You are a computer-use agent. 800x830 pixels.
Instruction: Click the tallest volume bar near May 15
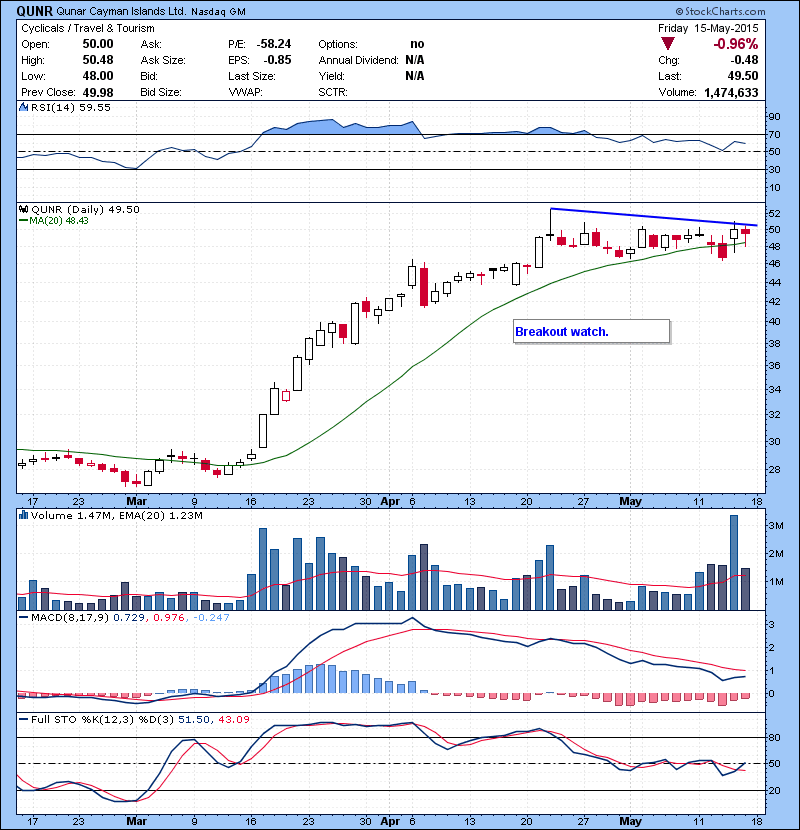click(x=734, y=563)
